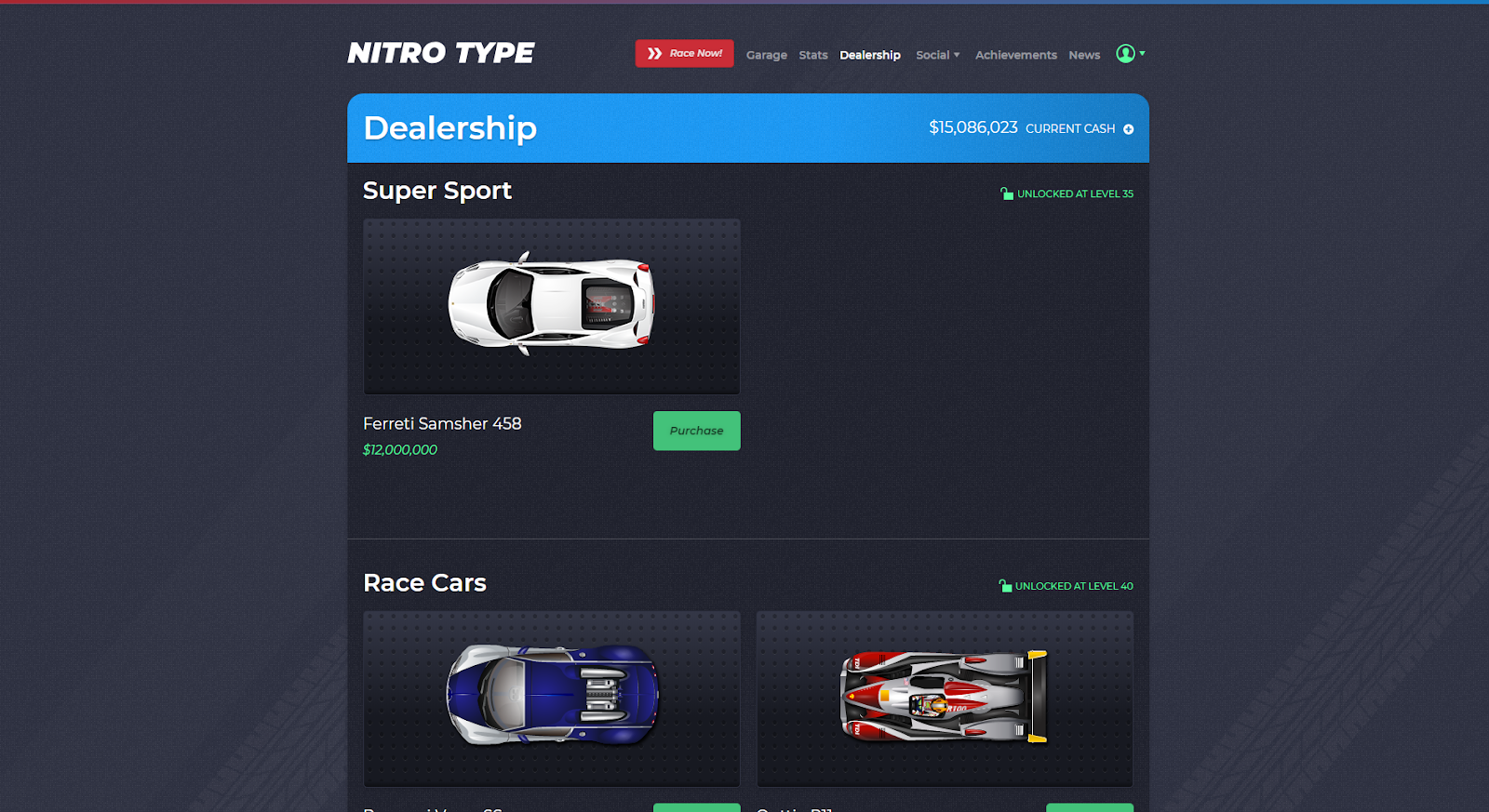Select the blue race car thumbnail
Screen dimensions: 1489x812
point(552,699)
